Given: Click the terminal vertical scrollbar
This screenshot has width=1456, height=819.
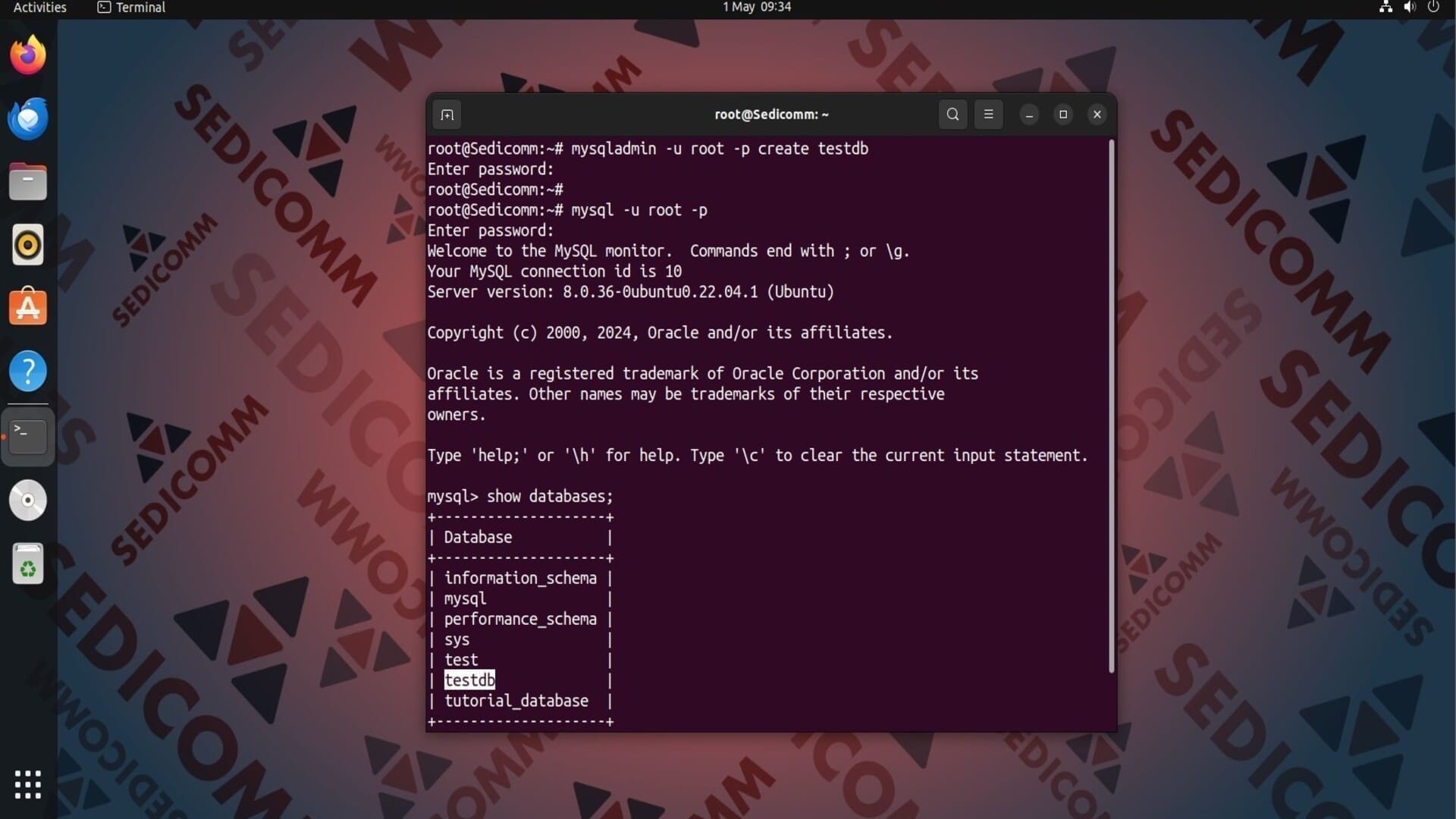Looking at the screenshot, I should coord(1112,406).
